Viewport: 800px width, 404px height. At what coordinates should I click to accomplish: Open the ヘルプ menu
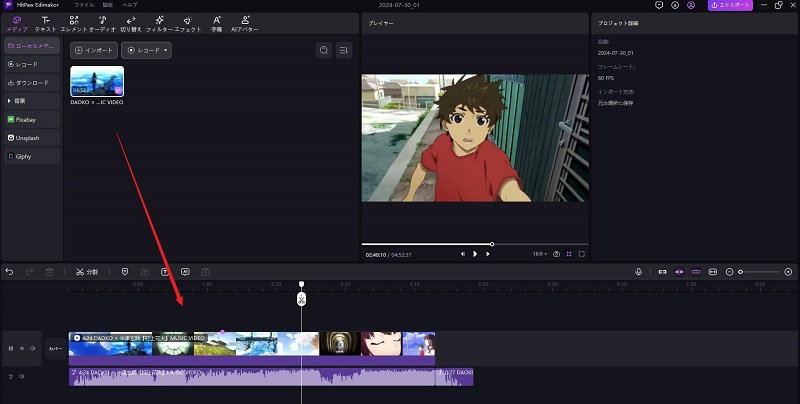pyautogui.click(x=130, y=5)
